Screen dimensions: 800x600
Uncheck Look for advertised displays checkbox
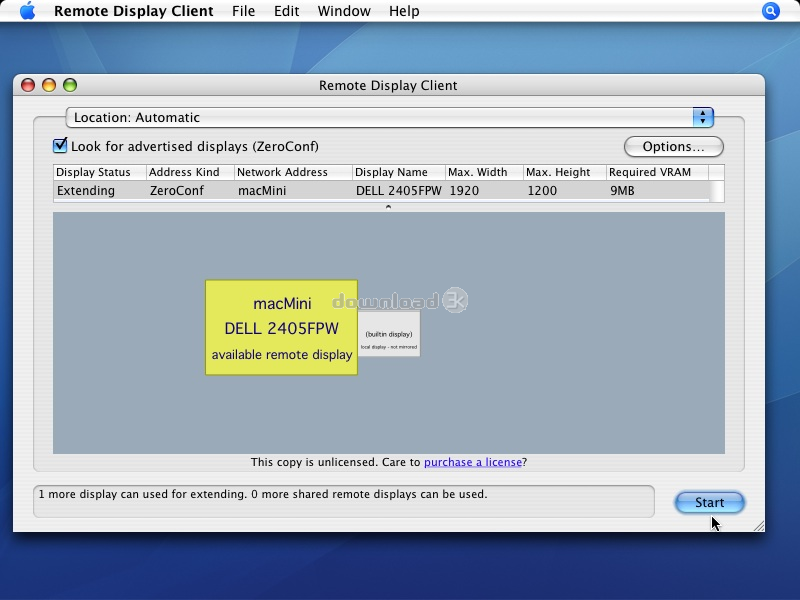[x=60, y=146]
